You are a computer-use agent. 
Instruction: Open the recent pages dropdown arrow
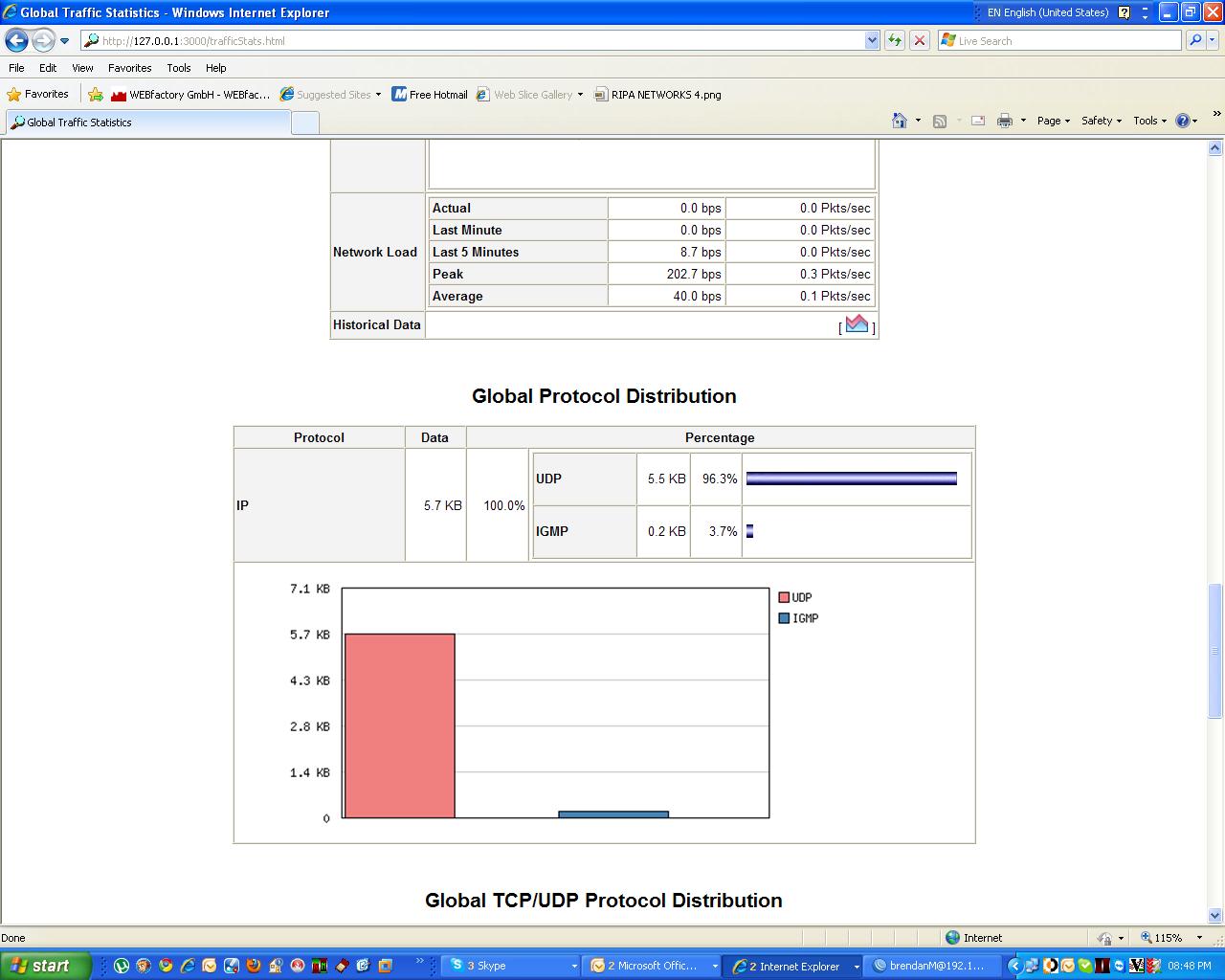click(65, 41)
